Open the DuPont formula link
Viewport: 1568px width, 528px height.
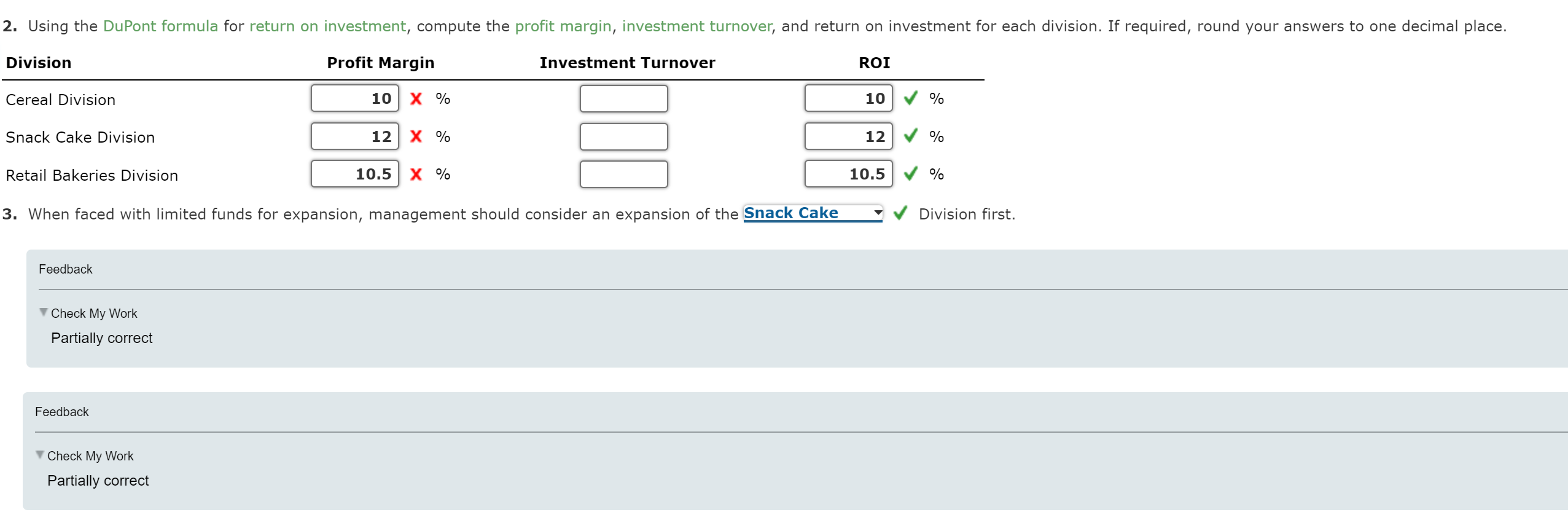click(x=160, y=26)
